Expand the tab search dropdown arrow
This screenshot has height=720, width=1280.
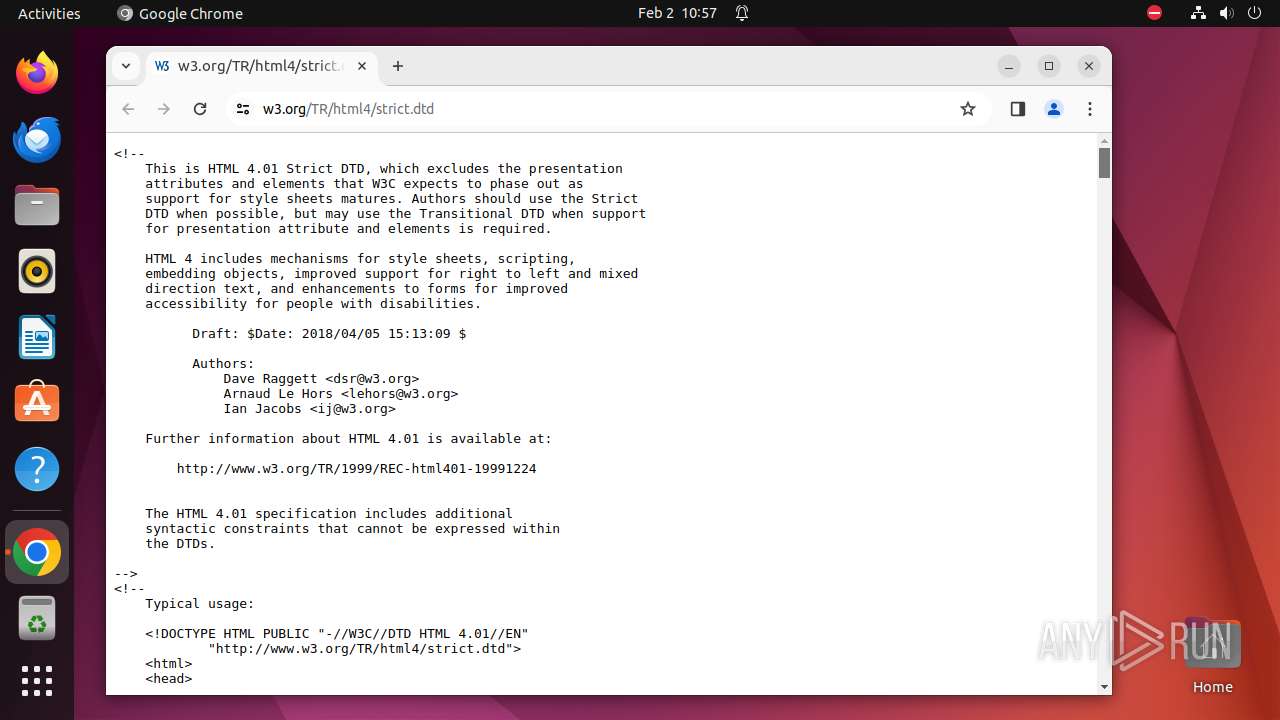coord(126,66)
